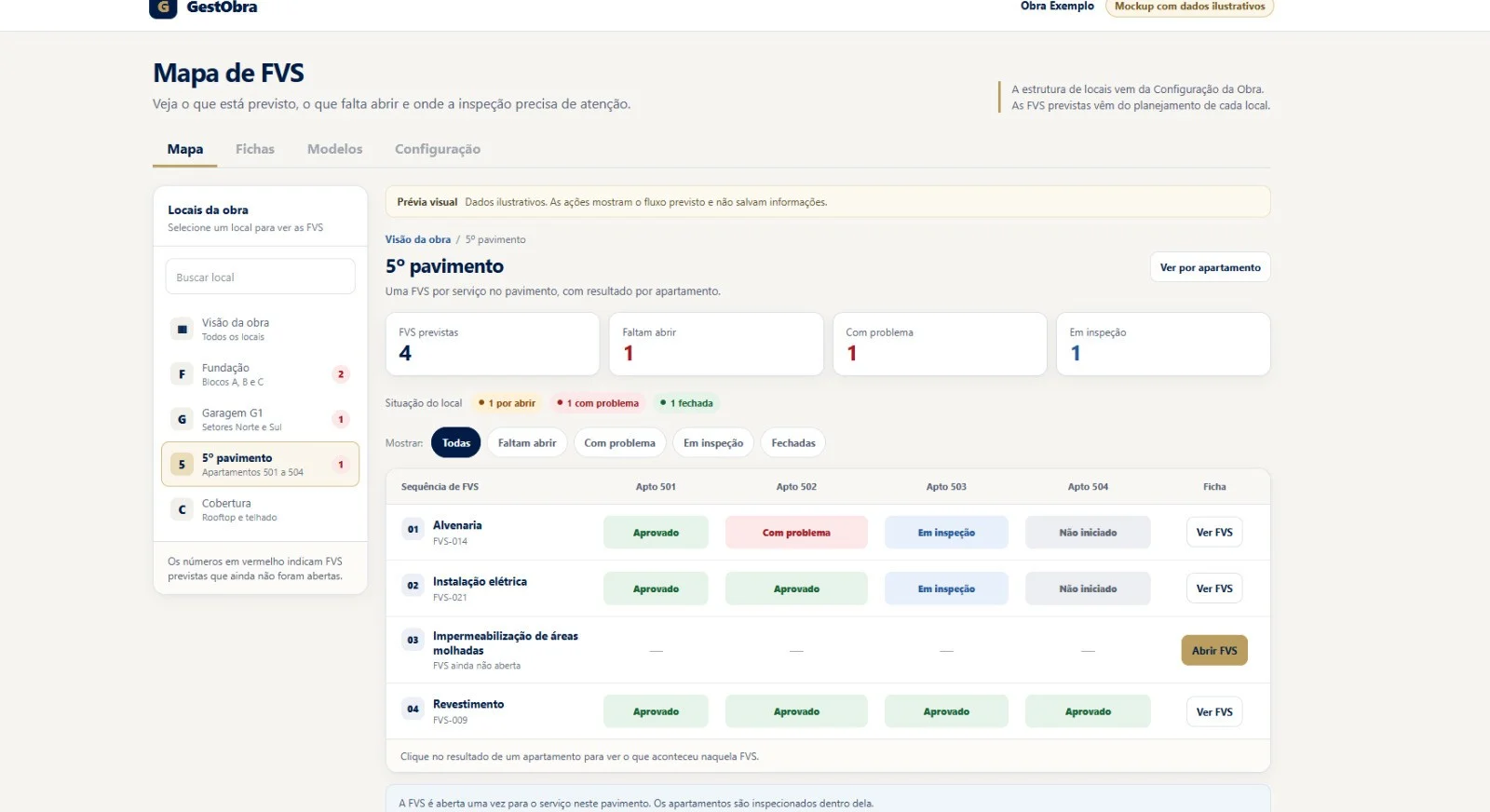This screenshot has height=812, width=1490.
Task: Click the Garagem G1 G icon
Action: 182,419
